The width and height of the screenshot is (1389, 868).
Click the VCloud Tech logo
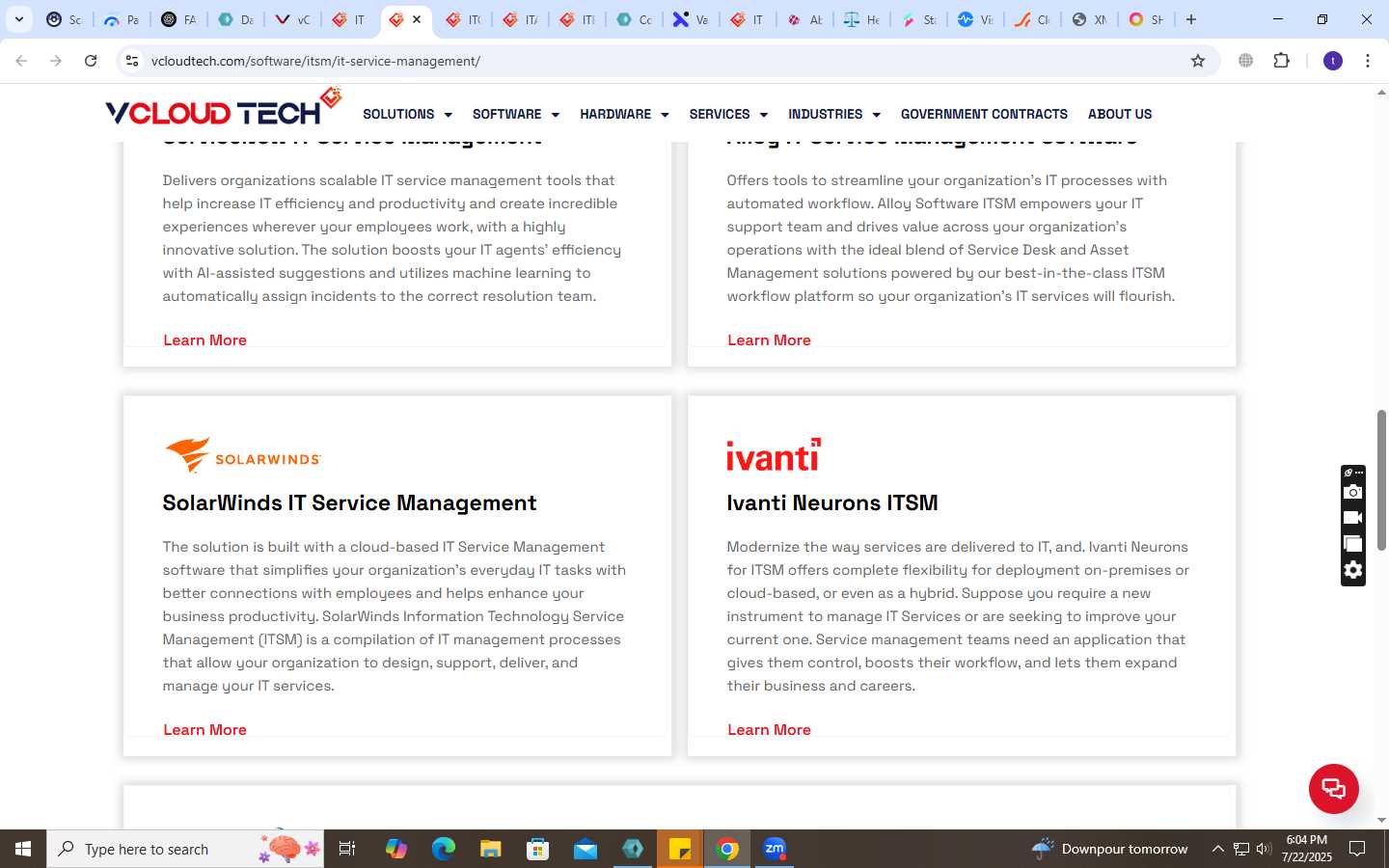point(224,108)
